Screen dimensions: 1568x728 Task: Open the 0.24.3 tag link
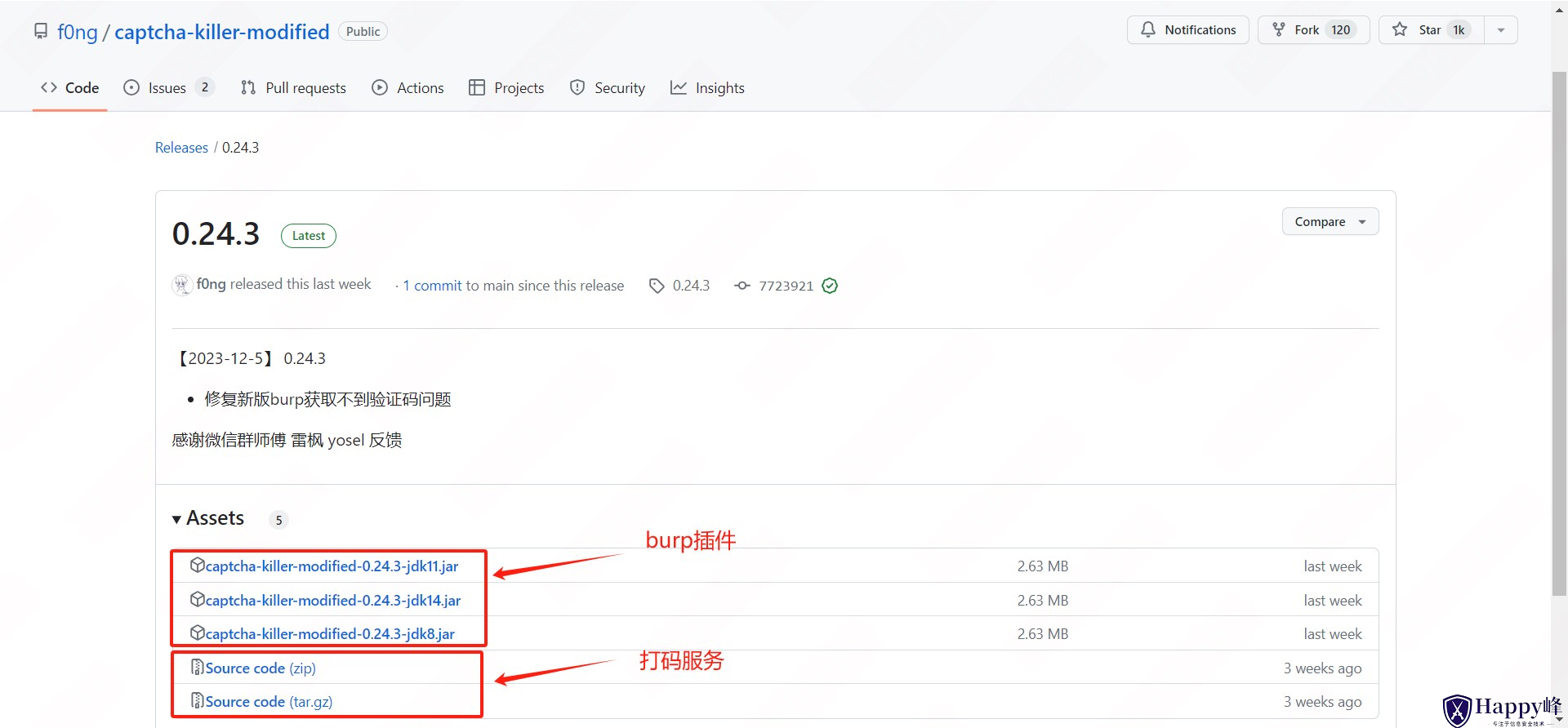[691, 286]
